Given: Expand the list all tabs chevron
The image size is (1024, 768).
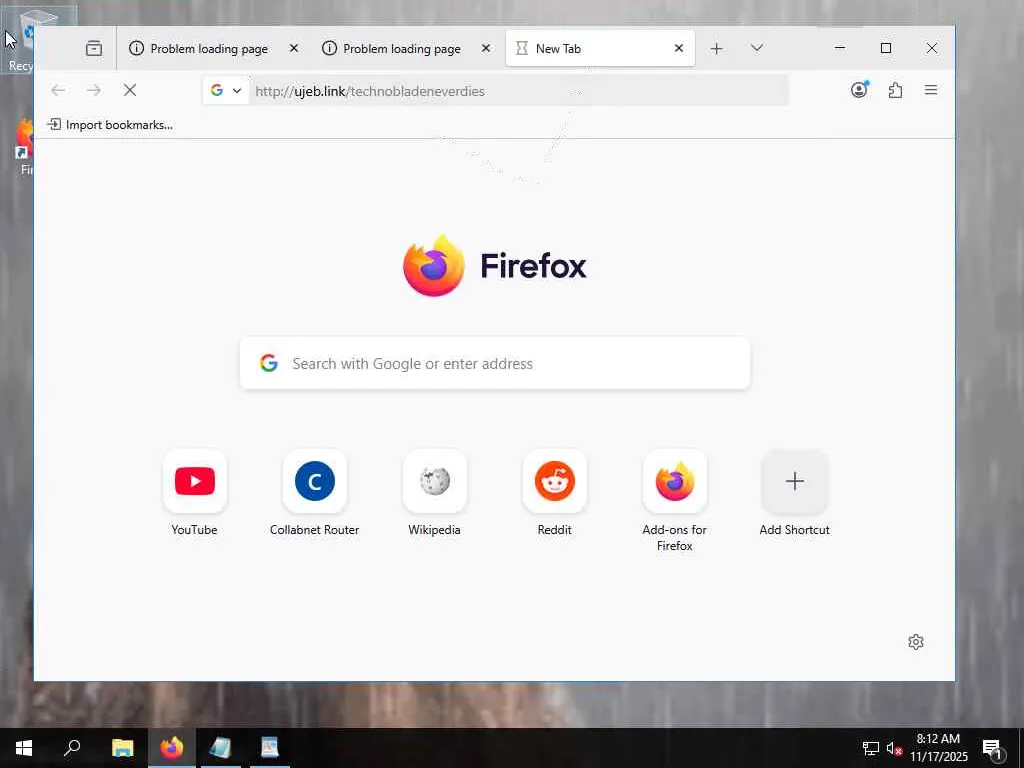Looking at the screenshot, I should 757,48.
